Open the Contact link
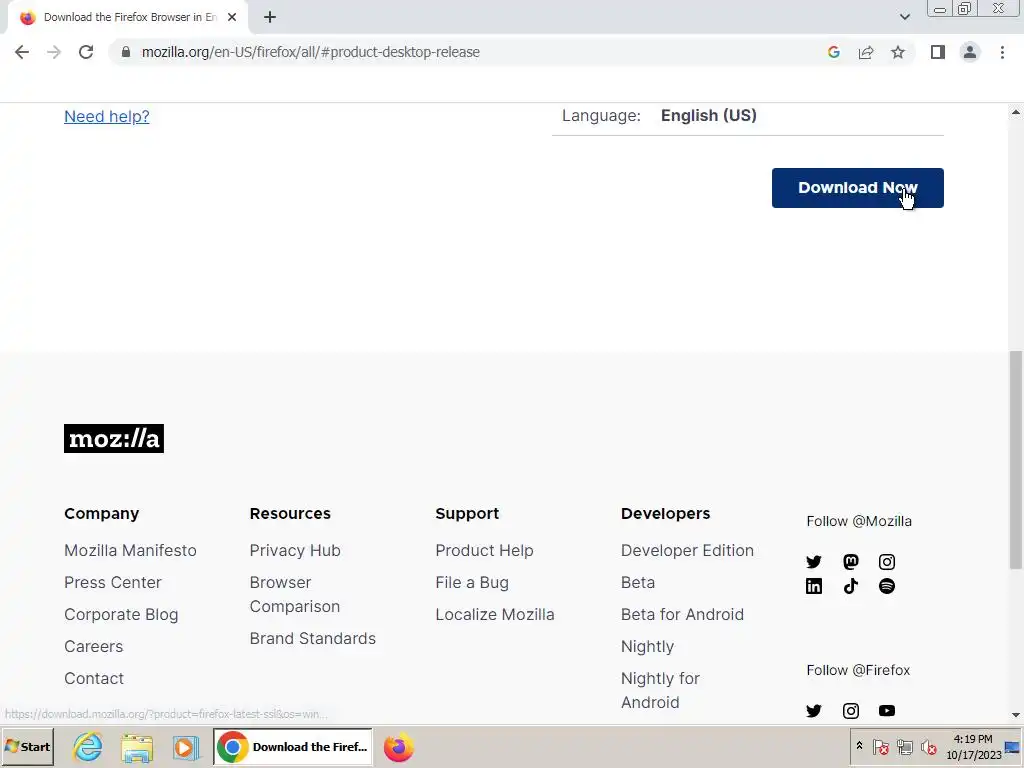 [94, 679]
